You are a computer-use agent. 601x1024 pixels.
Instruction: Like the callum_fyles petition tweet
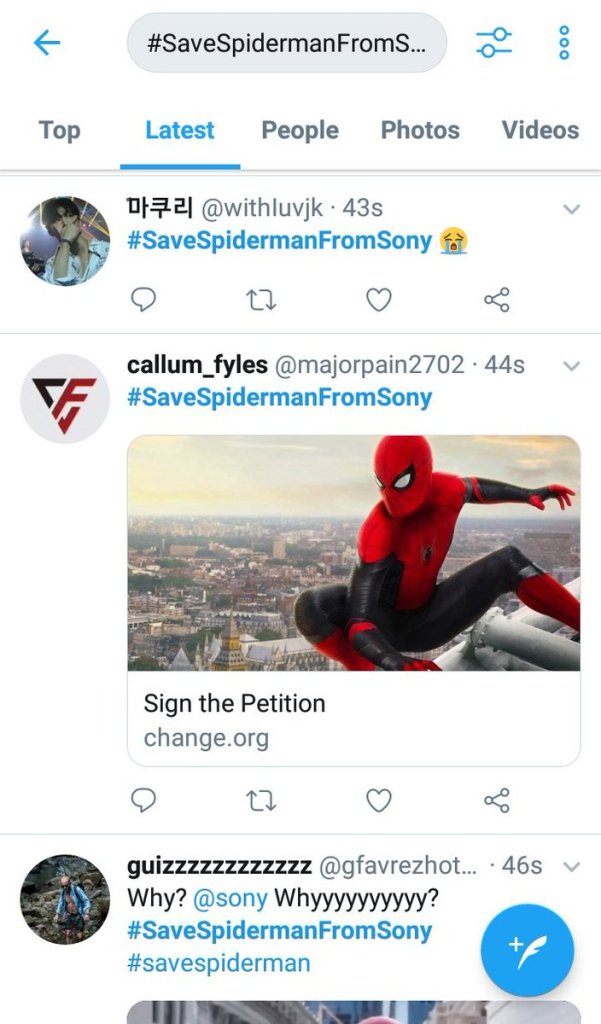point(378,799)
